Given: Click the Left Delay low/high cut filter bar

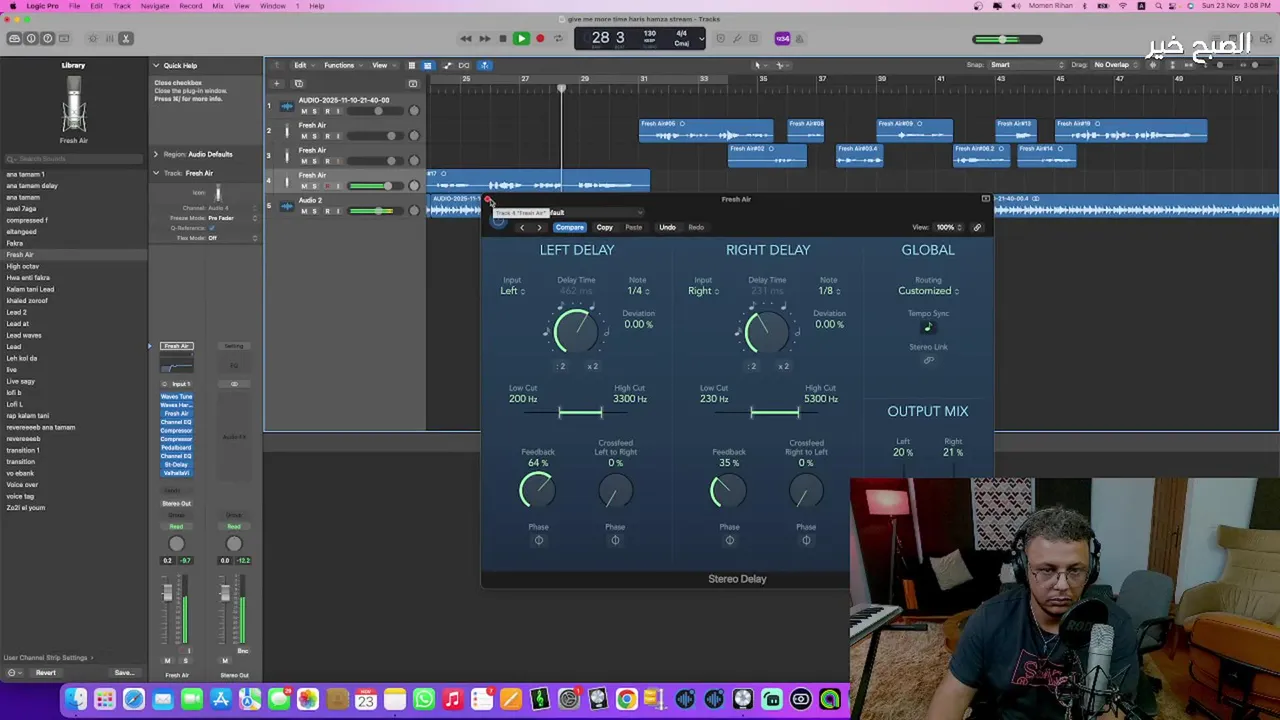Looking at the screenshot, I should (x=580, y=412).
